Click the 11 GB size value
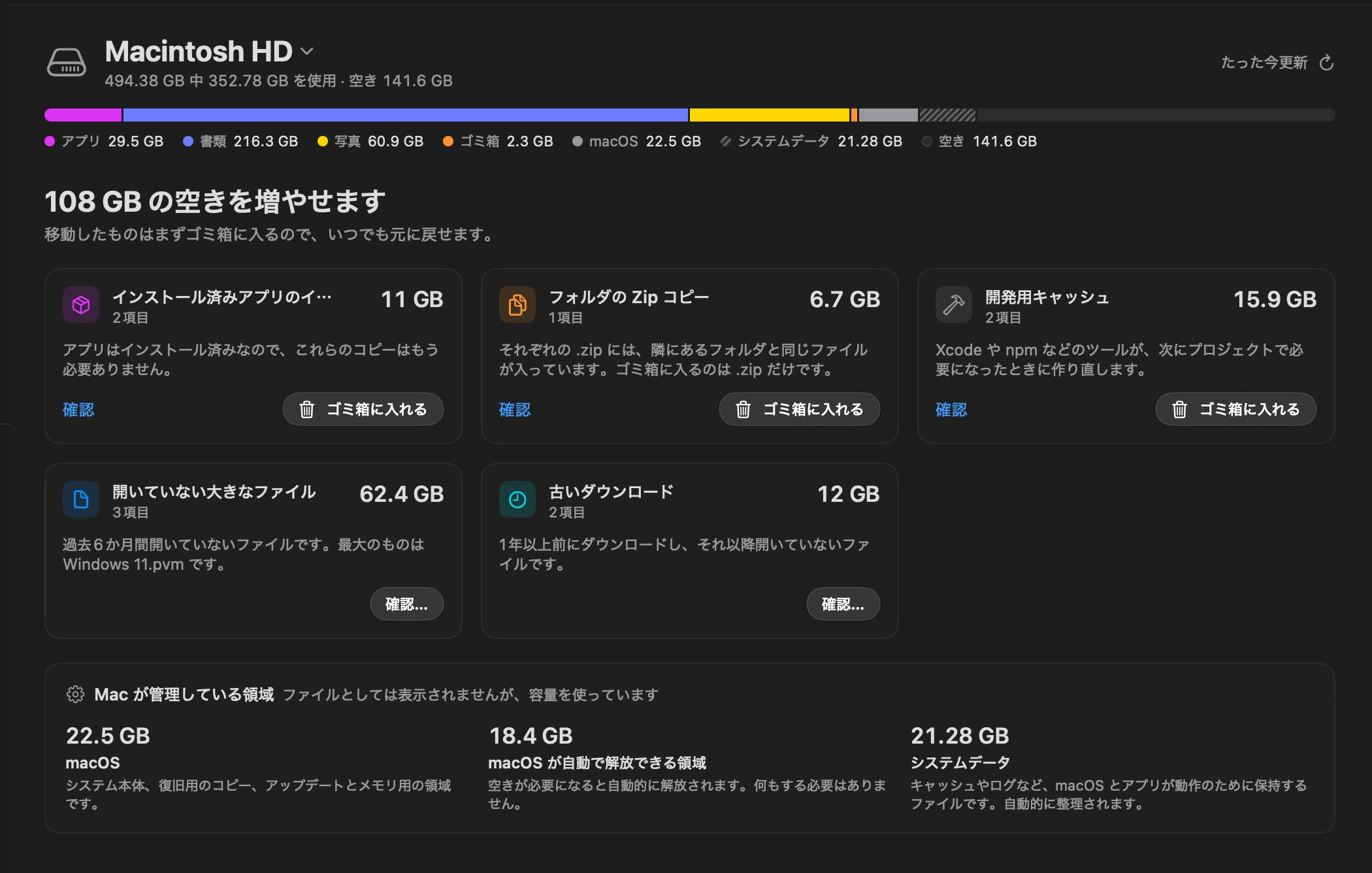This screenshot has width=1372, height=873. pos(412,299)
